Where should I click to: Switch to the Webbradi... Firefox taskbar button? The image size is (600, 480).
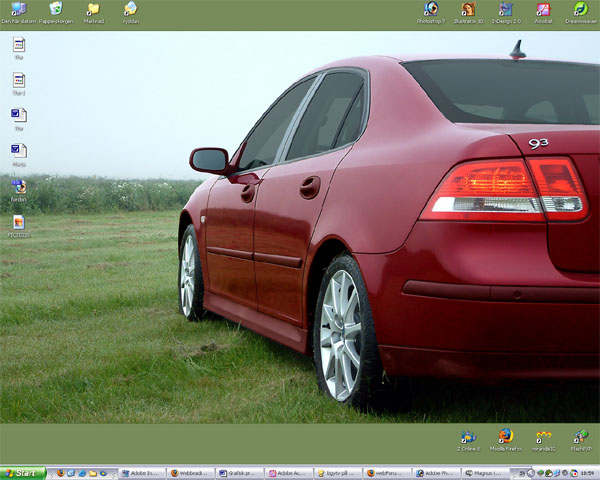191,473
